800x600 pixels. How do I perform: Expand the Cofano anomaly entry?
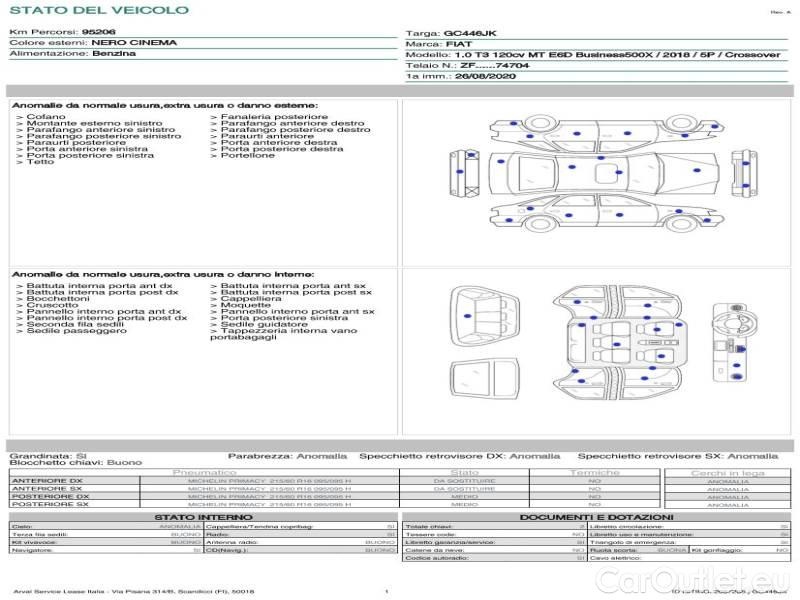pyautogui.click(x=46, y=117)
